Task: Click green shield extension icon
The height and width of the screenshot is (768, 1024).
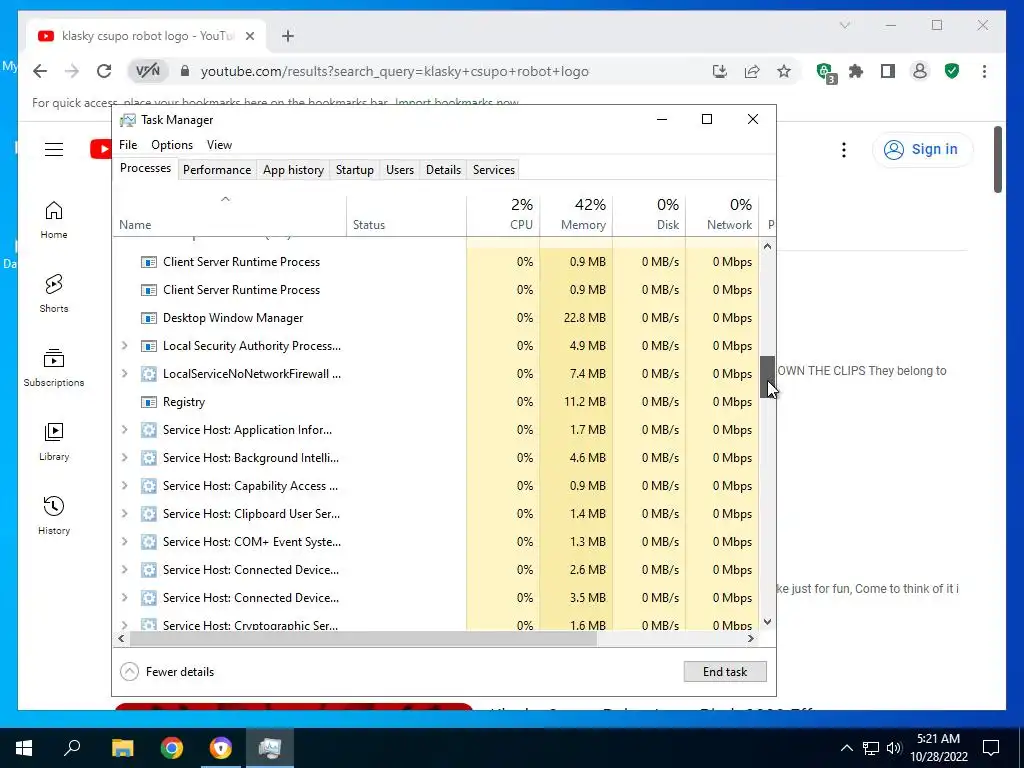Action: click(x=952, y=71)
